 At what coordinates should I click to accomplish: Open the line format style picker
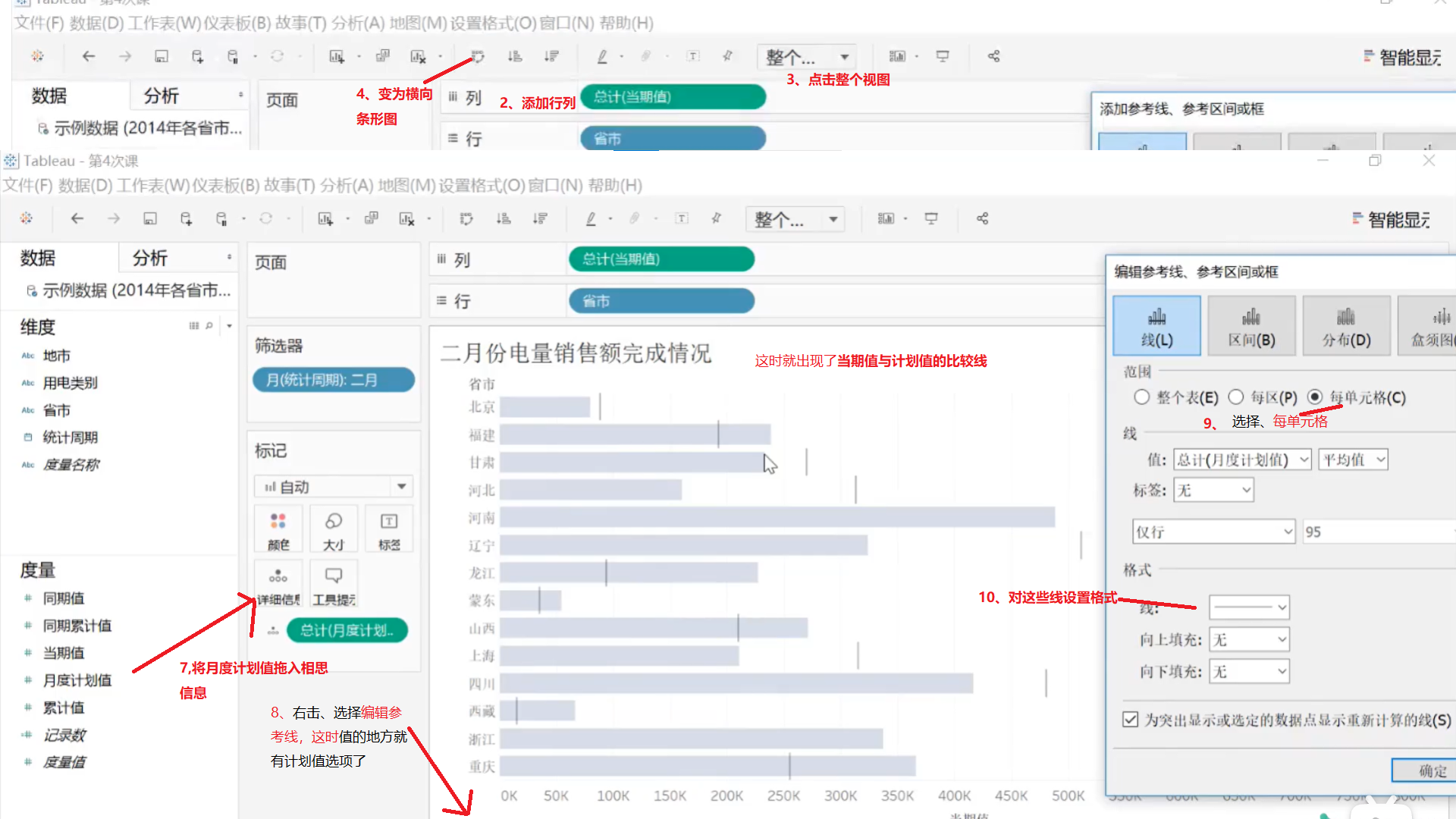click(x=1249, y=607)
